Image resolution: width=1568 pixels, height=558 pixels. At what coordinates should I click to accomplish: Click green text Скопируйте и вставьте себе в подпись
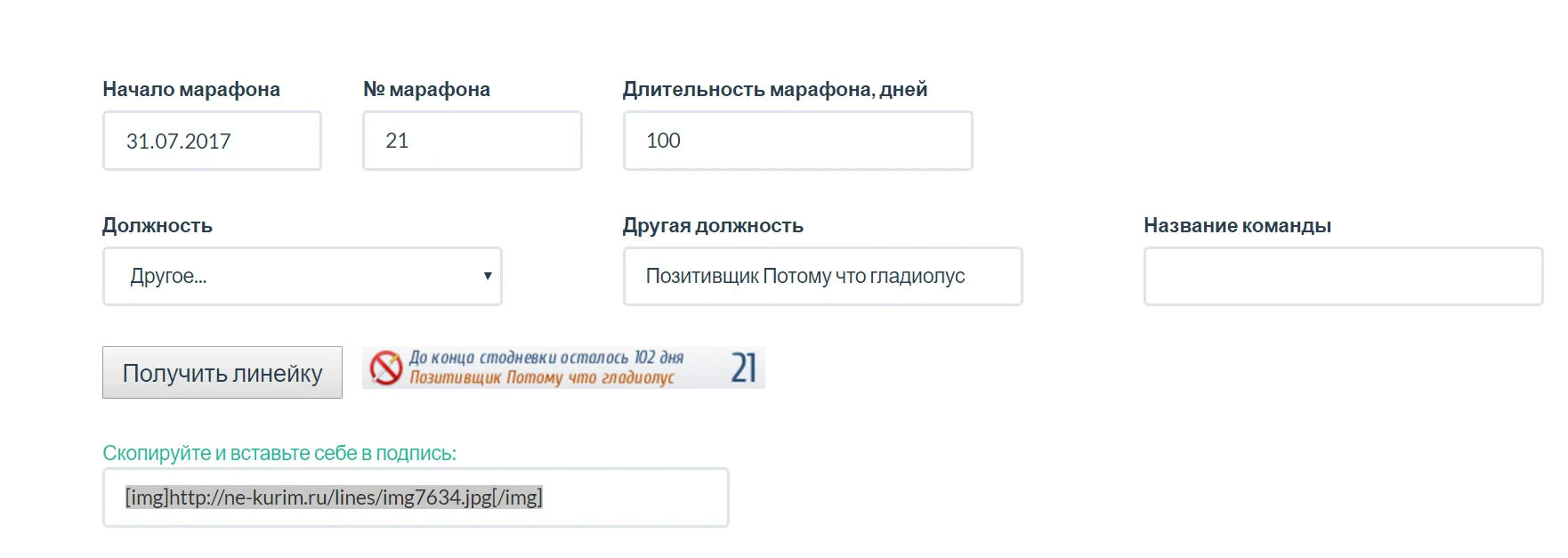(279, 453)
